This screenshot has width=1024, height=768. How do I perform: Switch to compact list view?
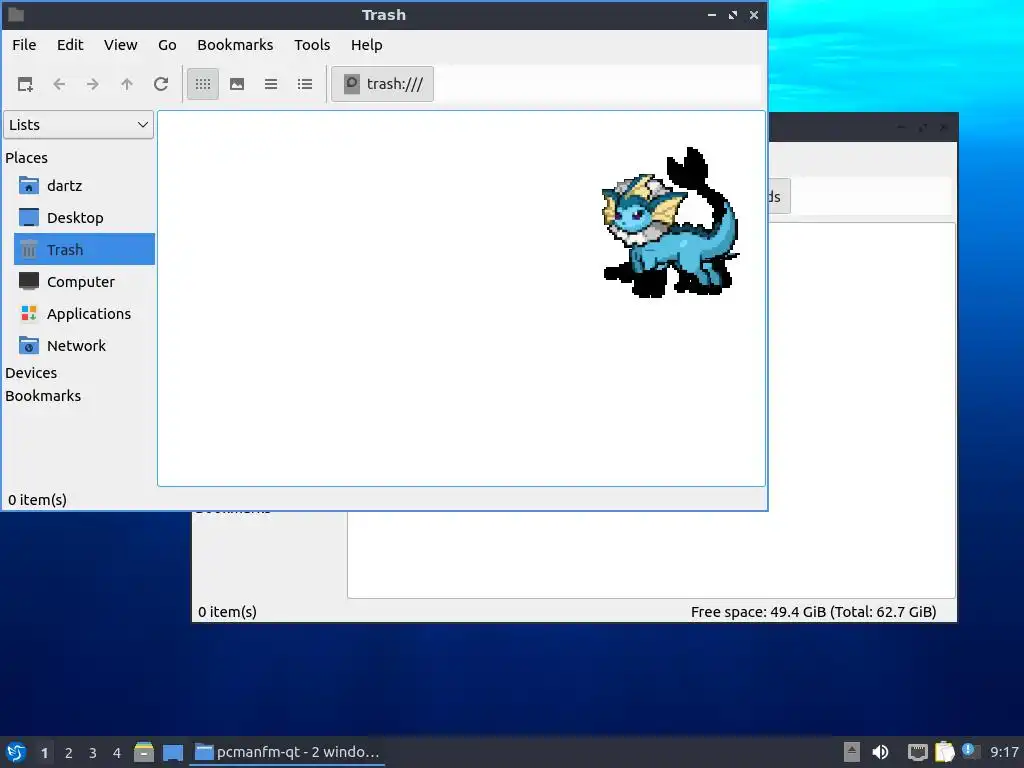pos(271,84)
